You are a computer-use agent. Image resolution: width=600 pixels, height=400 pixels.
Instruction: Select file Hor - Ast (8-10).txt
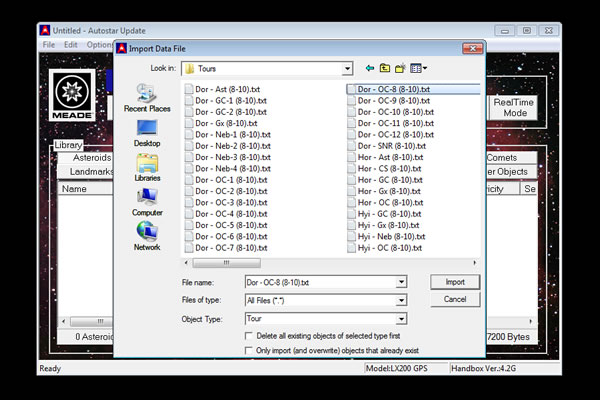pyautogui.click(x=385, y=157)
